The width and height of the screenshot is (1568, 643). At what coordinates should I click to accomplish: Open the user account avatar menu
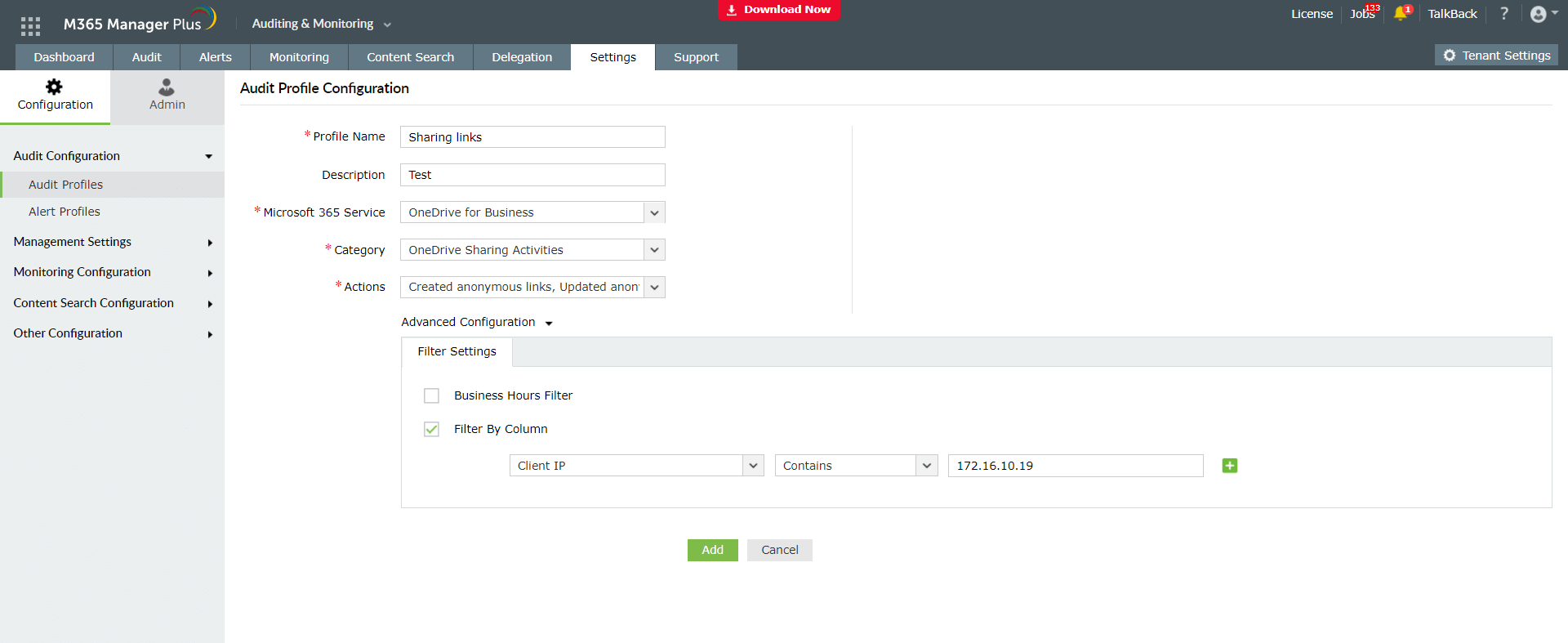point(1543,14)
